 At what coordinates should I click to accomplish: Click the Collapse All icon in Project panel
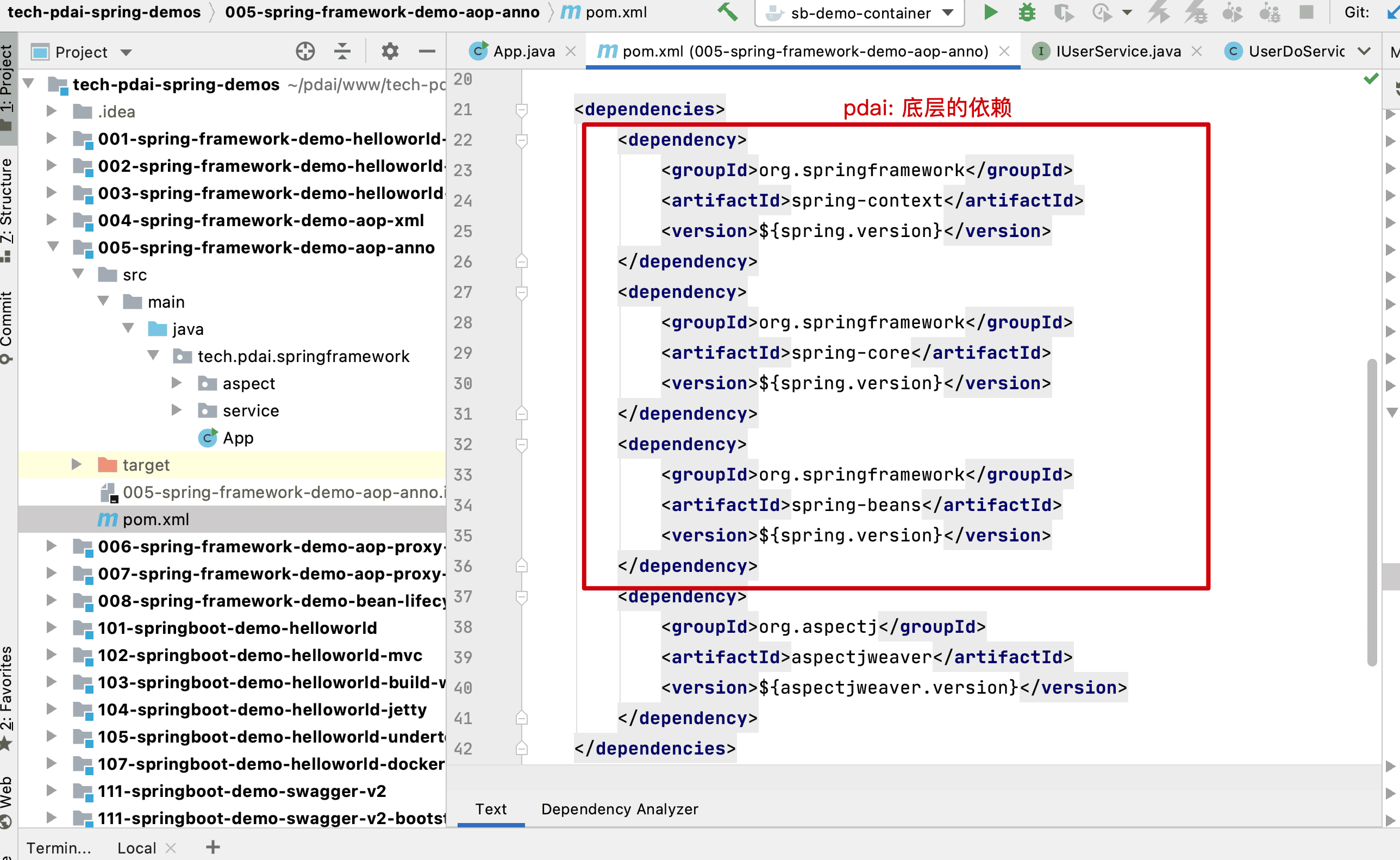[342, 52]
